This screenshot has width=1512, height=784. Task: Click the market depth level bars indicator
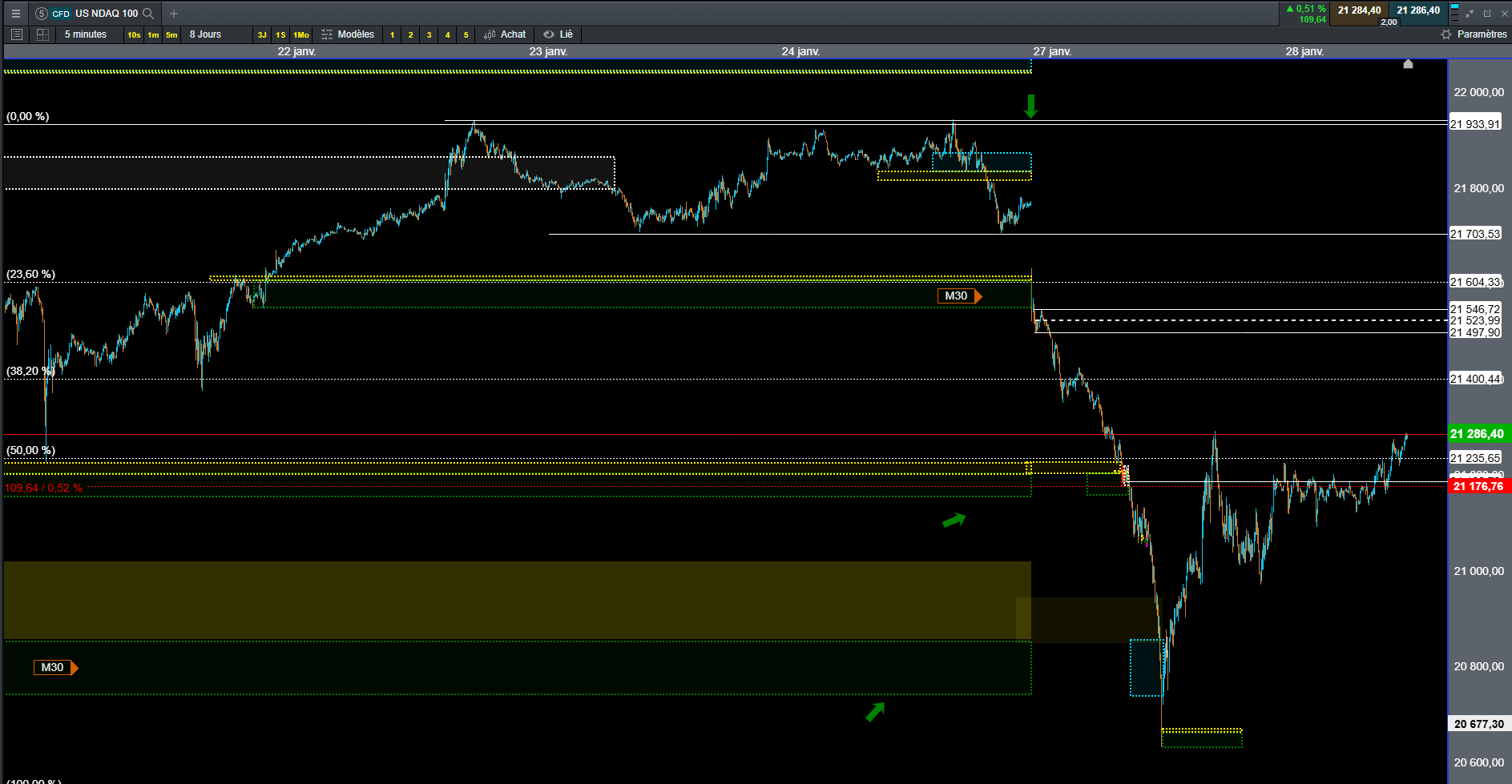1454,14
